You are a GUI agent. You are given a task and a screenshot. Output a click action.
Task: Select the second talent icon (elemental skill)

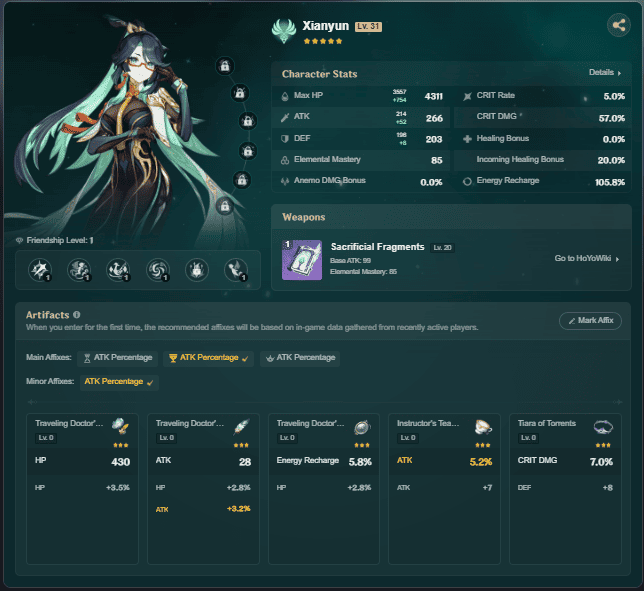pyautogui.click(x=79, y=270)
